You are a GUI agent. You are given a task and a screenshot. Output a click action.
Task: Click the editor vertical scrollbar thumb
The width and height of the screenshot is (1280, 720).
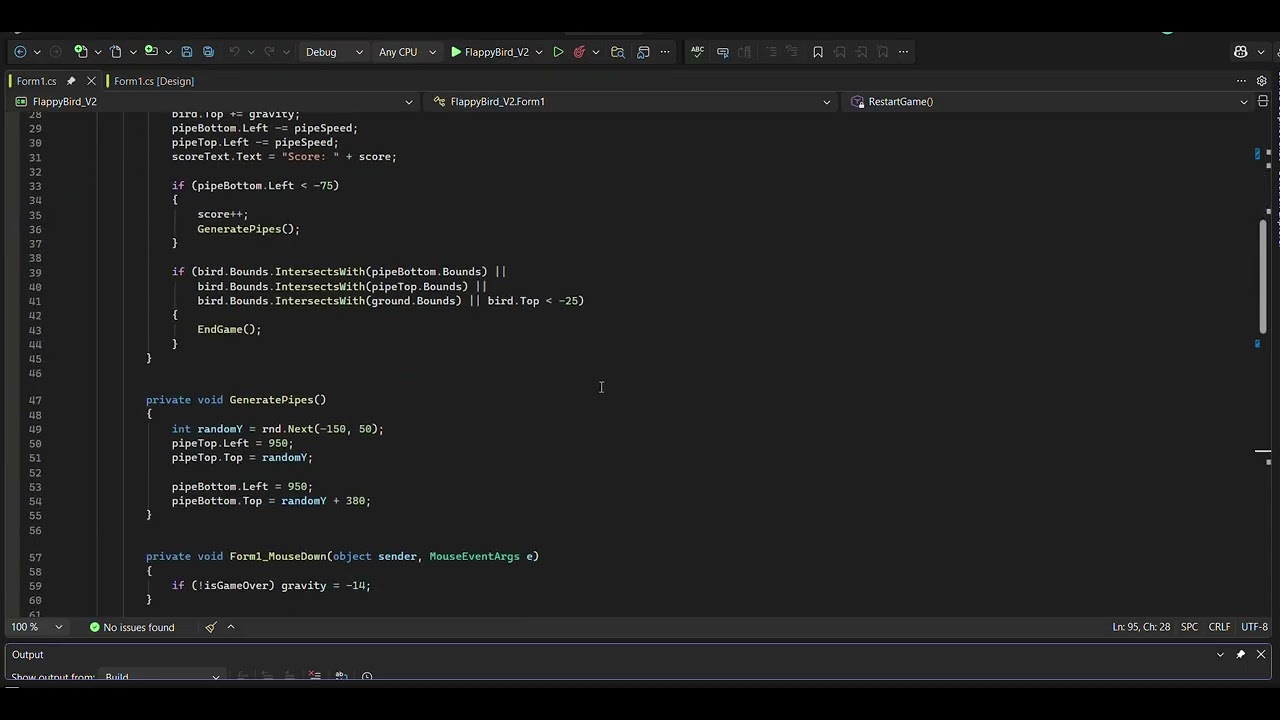pos(1263,275)
